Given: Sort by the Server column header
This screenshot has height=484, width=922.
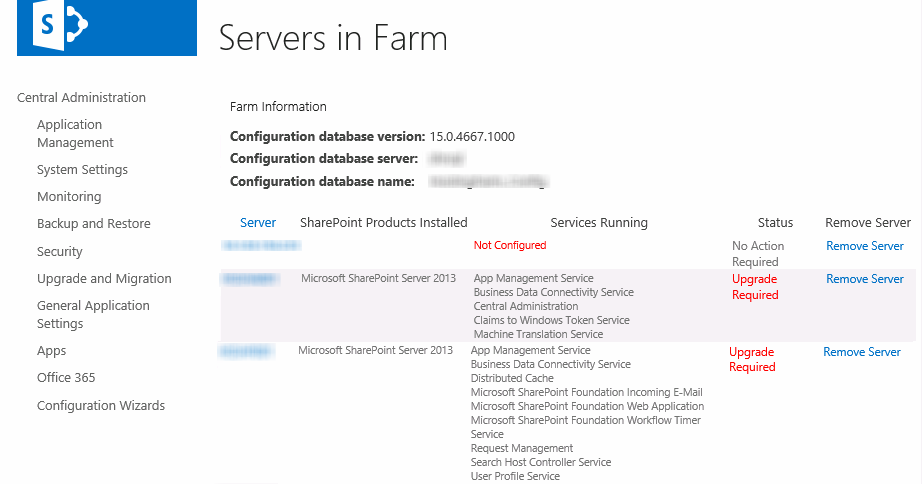Looking at the screenshot, I should tap(258, 223).
